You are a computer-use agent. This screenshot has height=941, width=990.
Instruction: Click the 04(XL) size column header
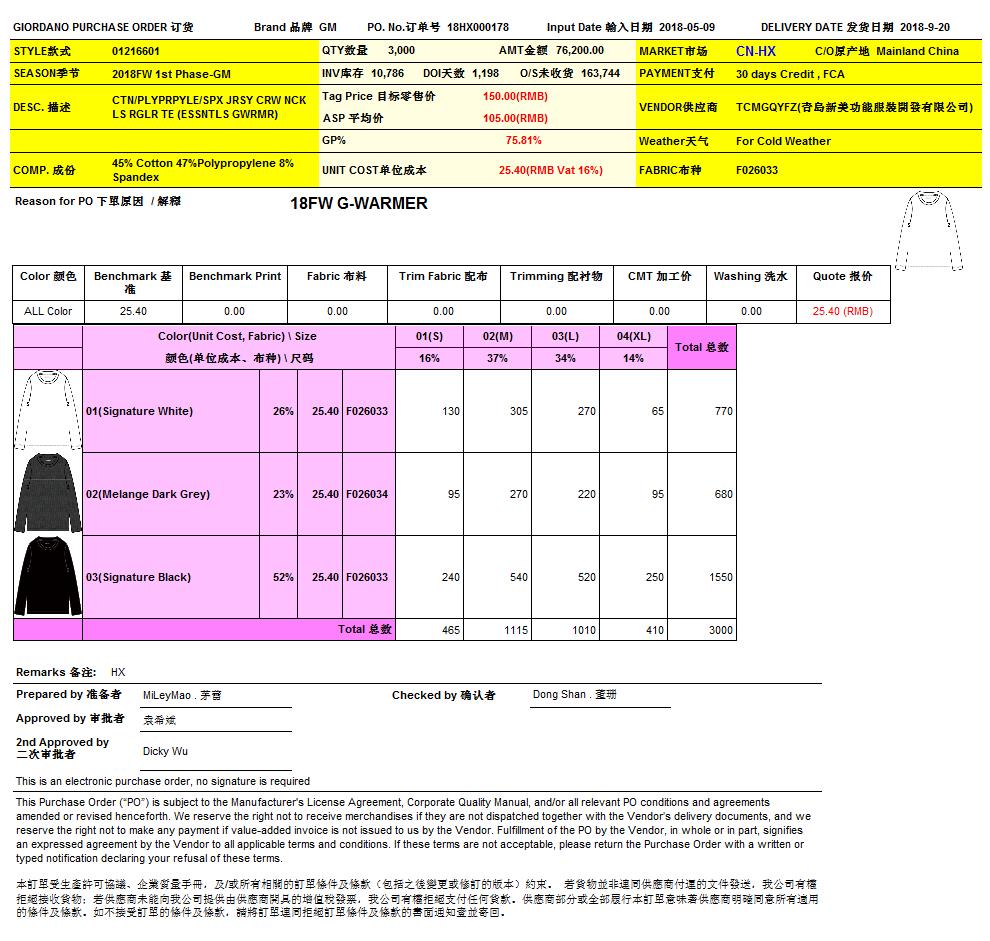coord(633,336)
